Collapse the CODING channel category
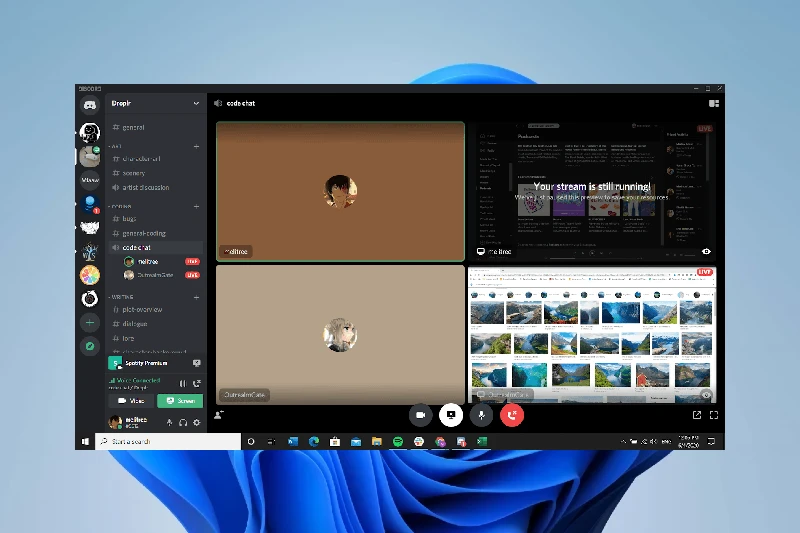The height and width of the screenshot is (533, 800). point(120,207)
